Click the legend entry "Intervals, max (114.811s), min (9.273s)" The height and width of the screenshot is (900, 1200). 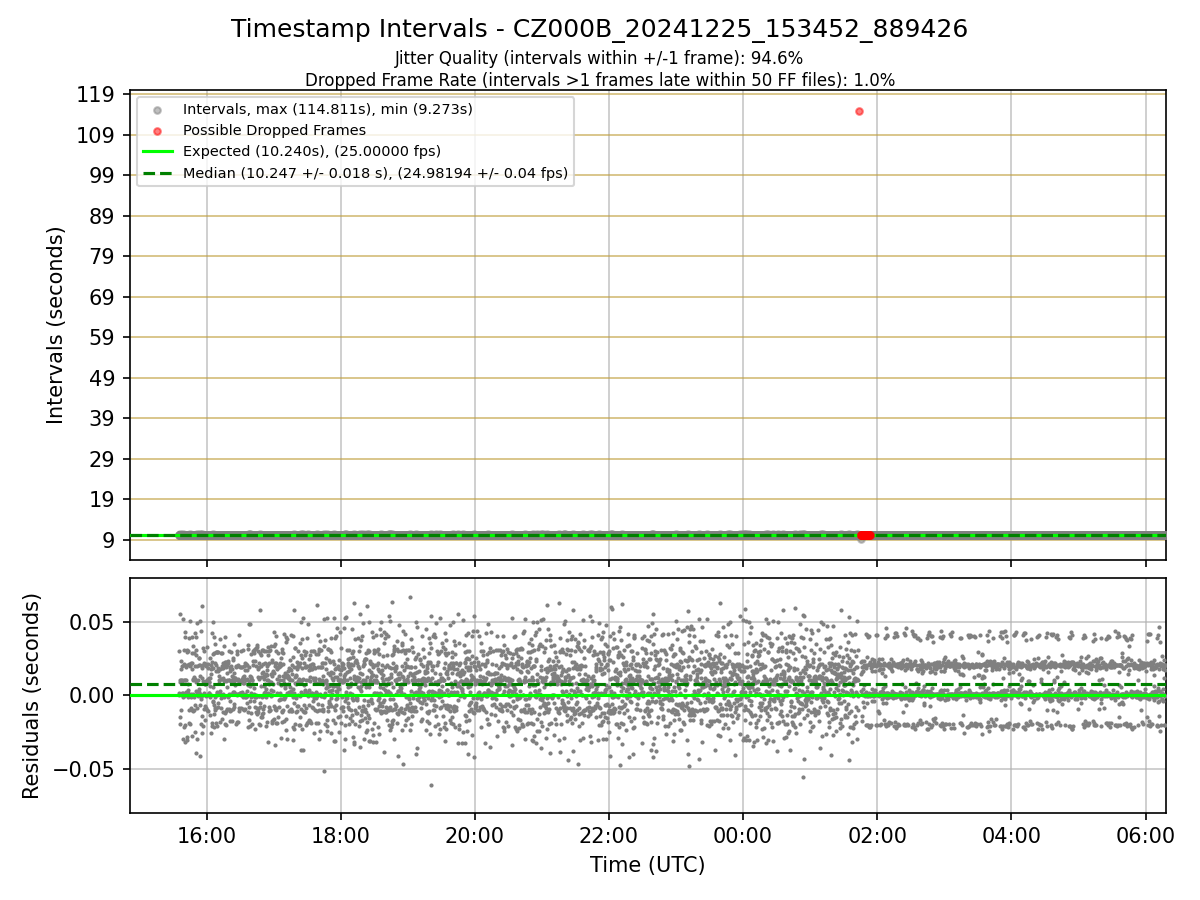pyautogui.click(x=328, y=109)
